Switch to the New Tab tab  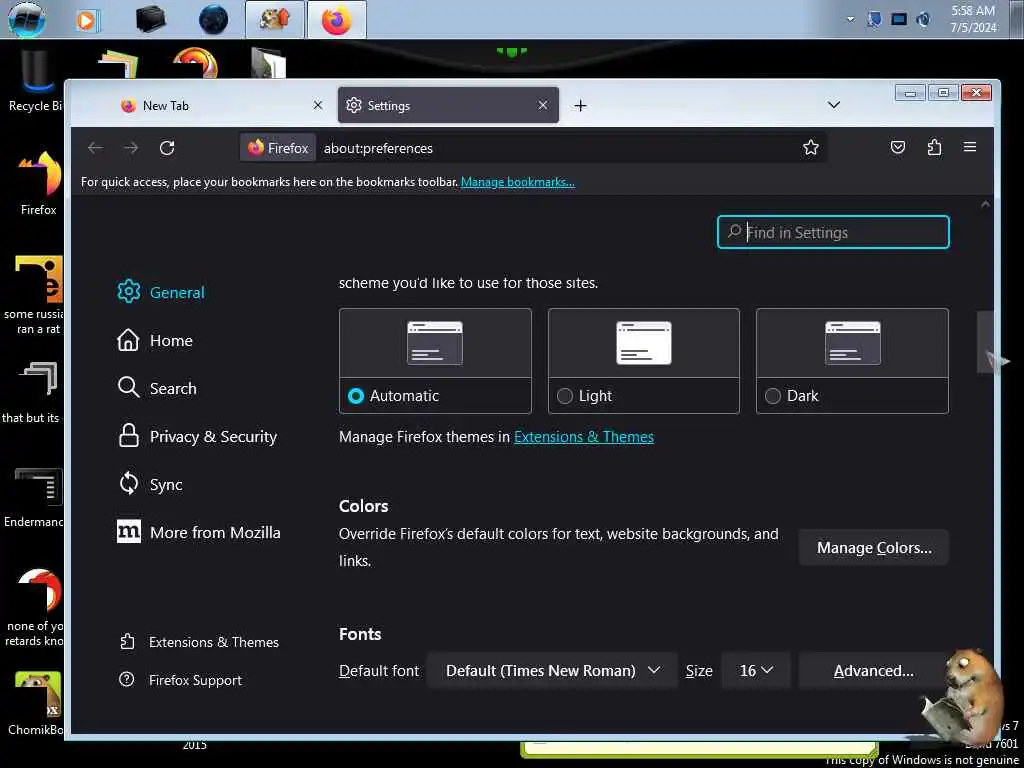(221, 105)
